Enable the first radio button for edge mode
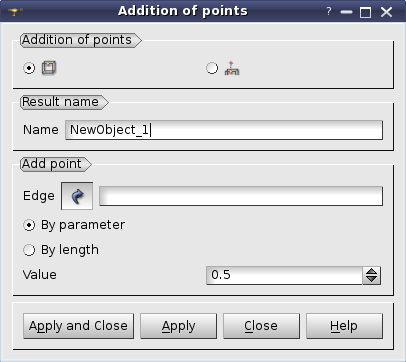The image size is (406, 362). tap(29, 68)
